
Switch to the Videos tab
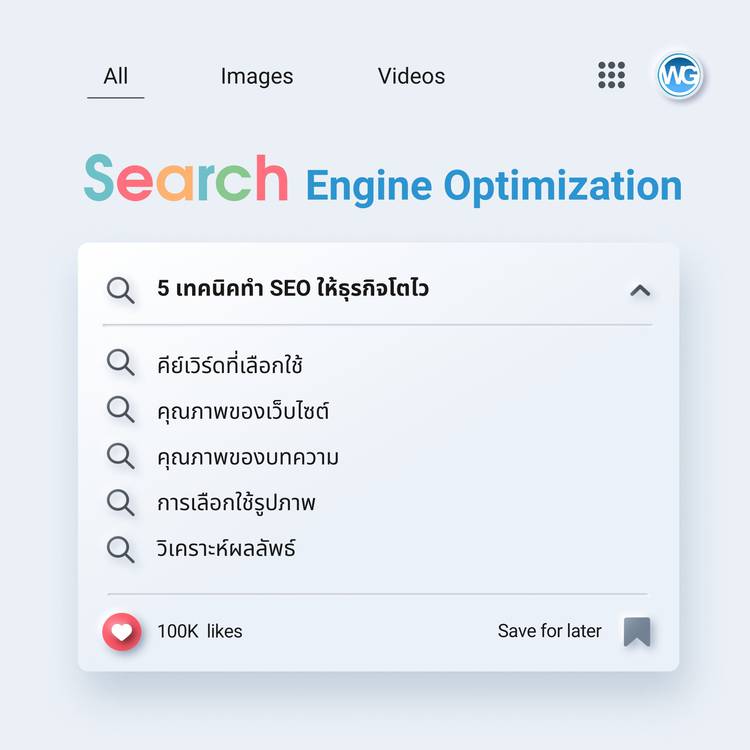pos(411,77)
